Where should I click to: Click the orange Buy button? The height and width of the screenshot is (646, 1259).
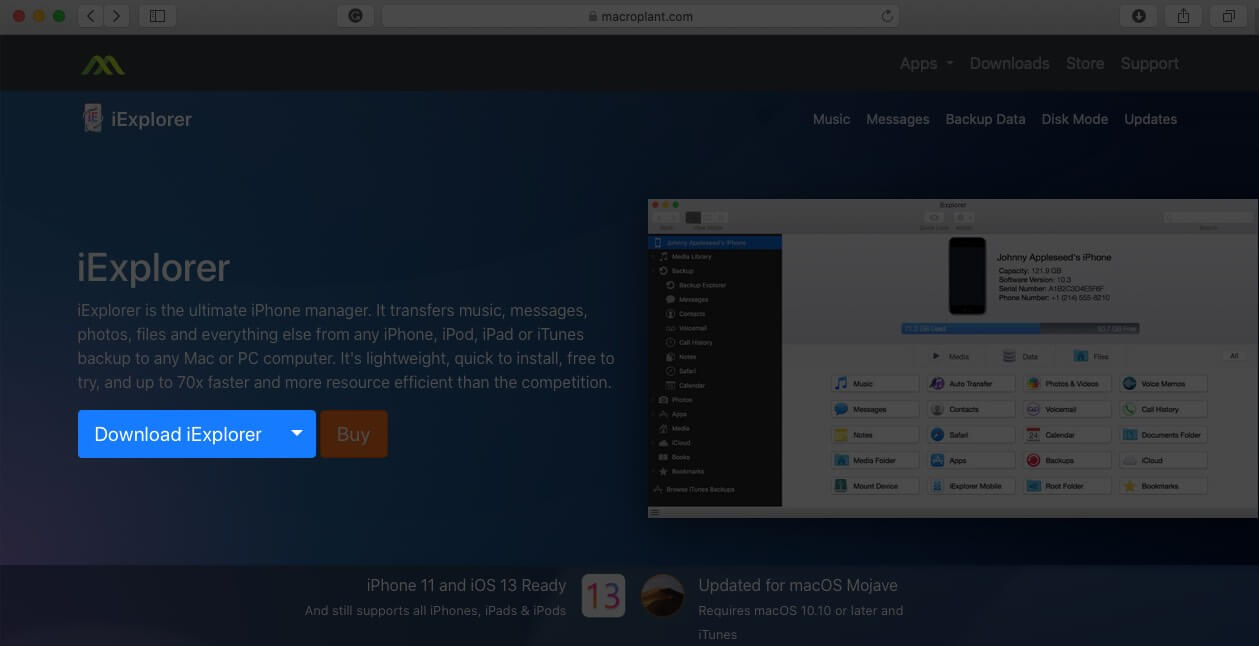click(x=353, y=434)
